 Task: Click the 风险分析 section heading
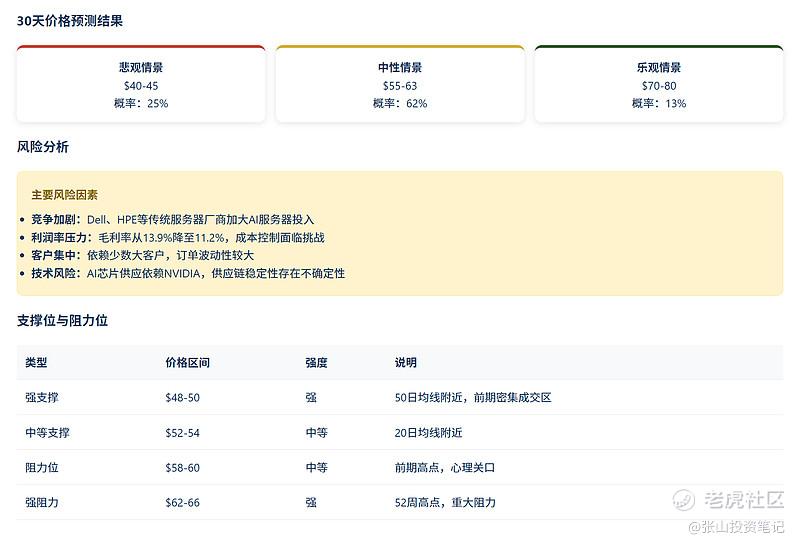43,147
